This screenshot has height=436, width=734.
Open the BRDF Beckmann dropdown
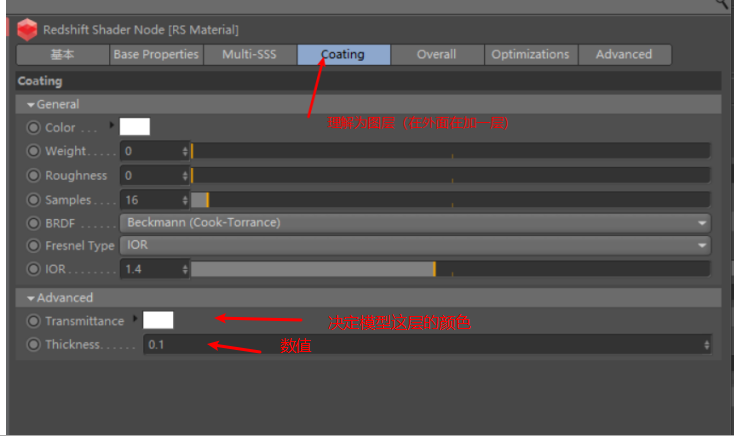415,223
